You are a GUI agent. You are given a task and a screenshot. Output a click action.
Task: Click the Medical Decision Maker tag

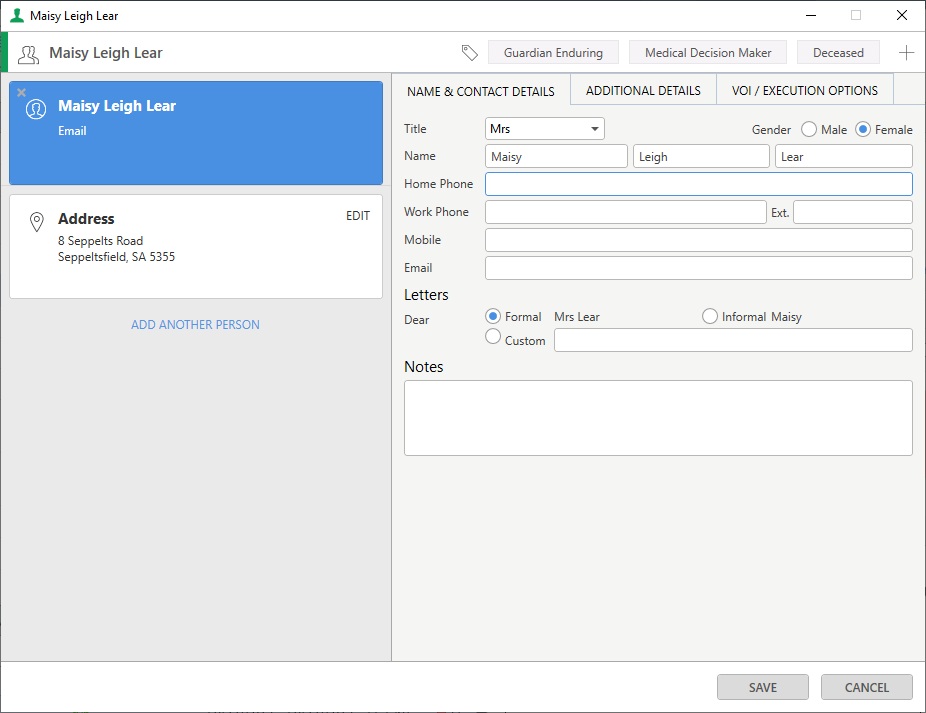pyautogui.click(x=708, y=53)
